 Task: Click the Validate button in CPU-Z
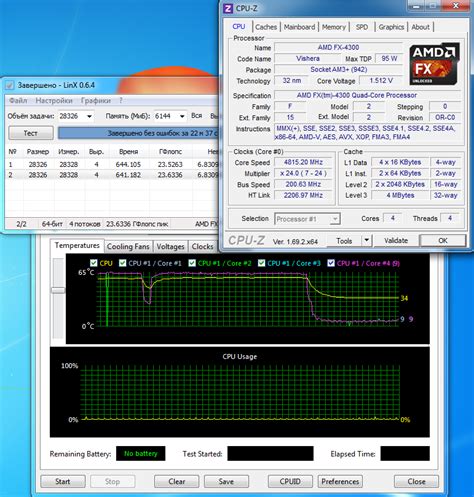pos(396,240)
